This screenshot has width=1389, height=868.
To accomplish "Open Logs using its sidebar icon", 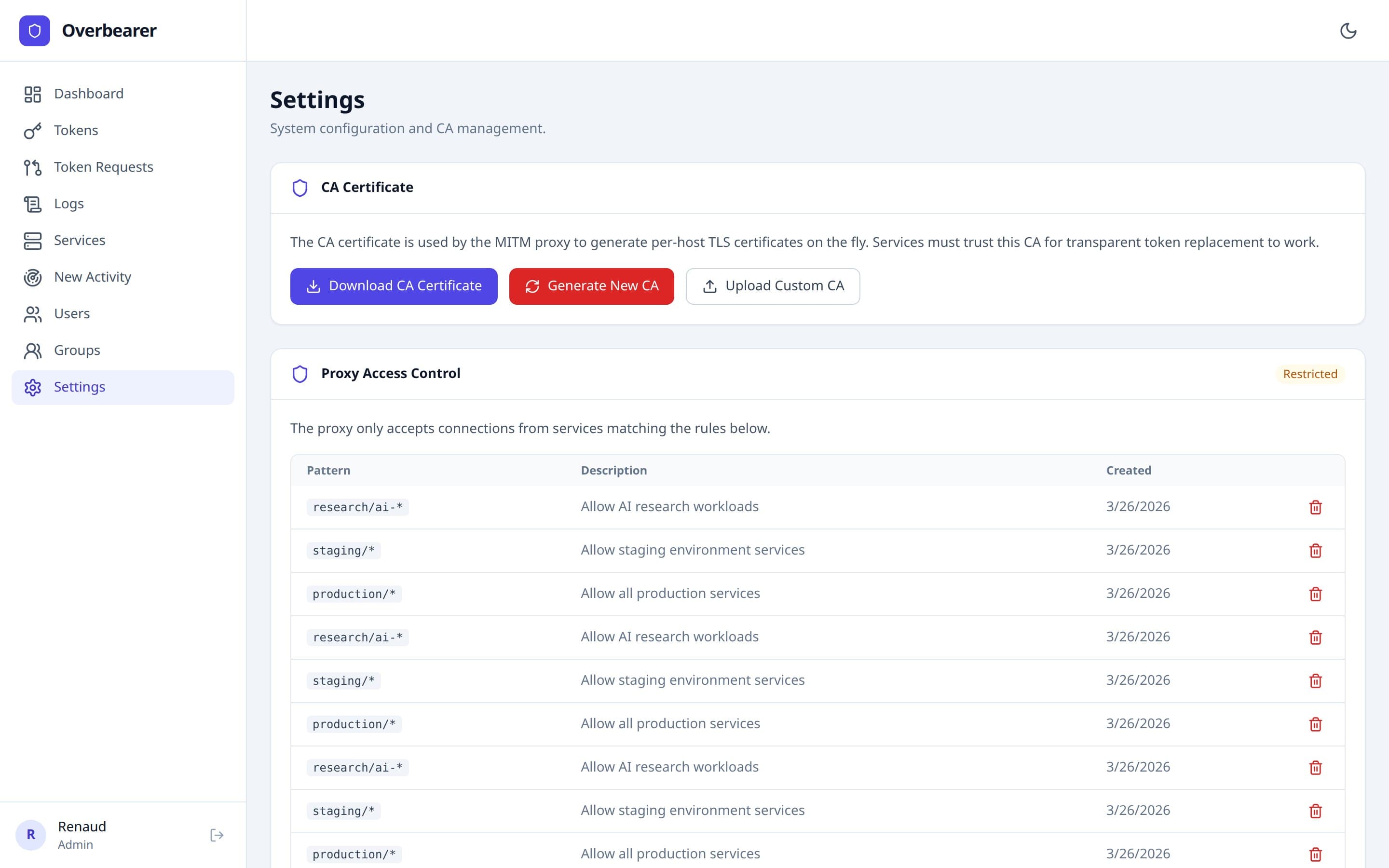I will point(32,203).
